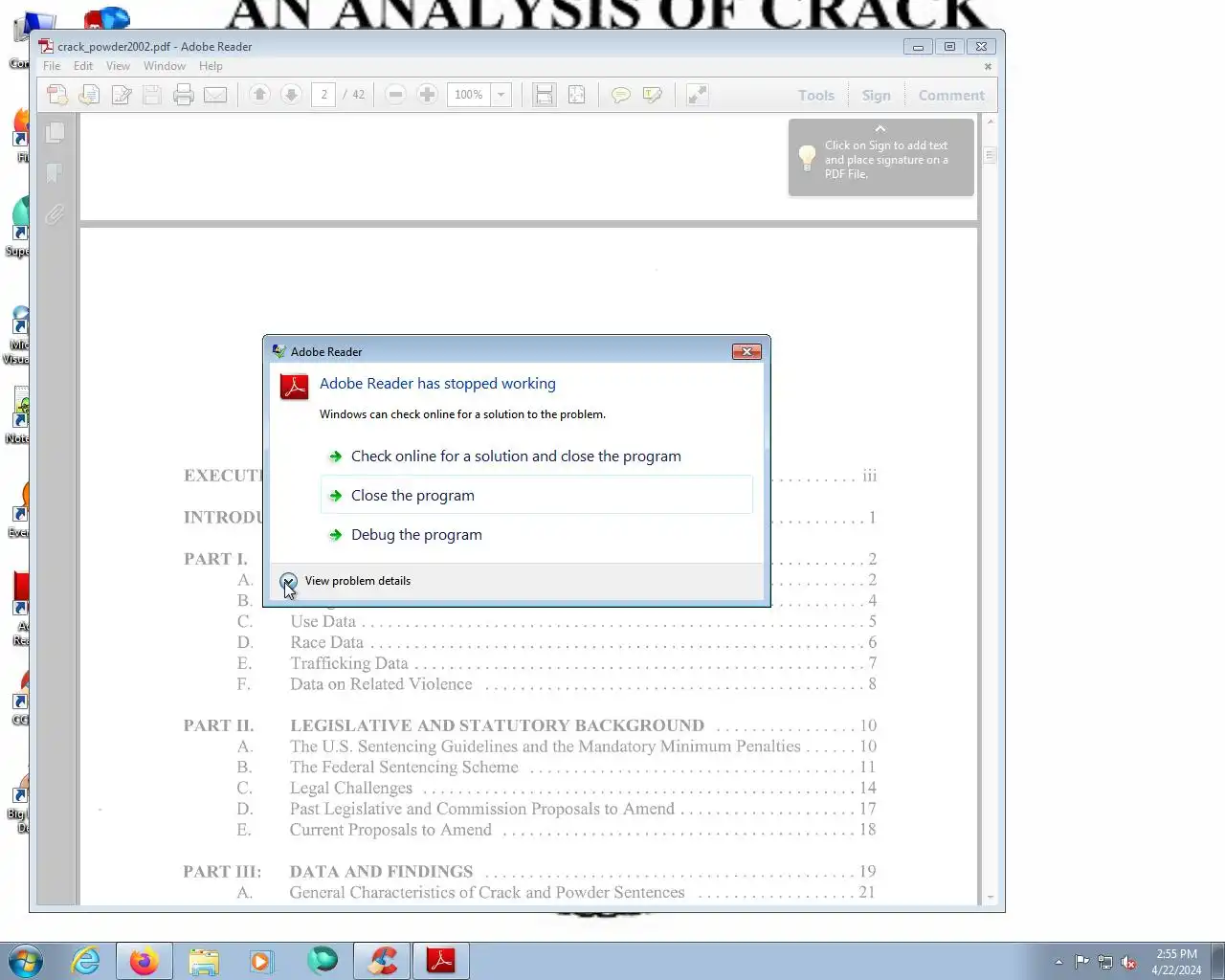Click the Fit width scrolling mode icon
1225x980 pixels.
click(544, 95)
